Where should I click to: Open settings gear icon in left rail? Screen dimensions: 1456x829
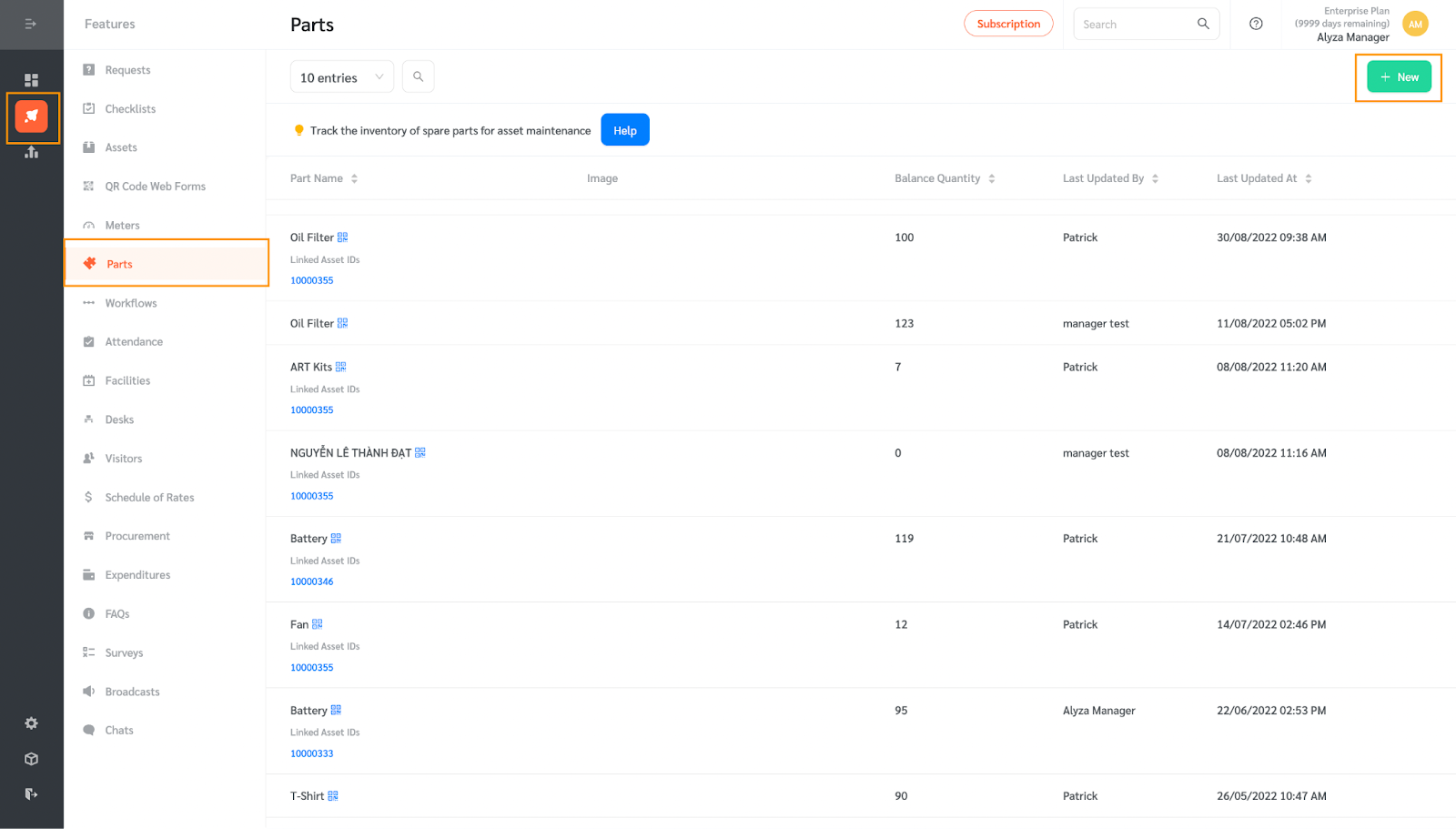point(31,723)
